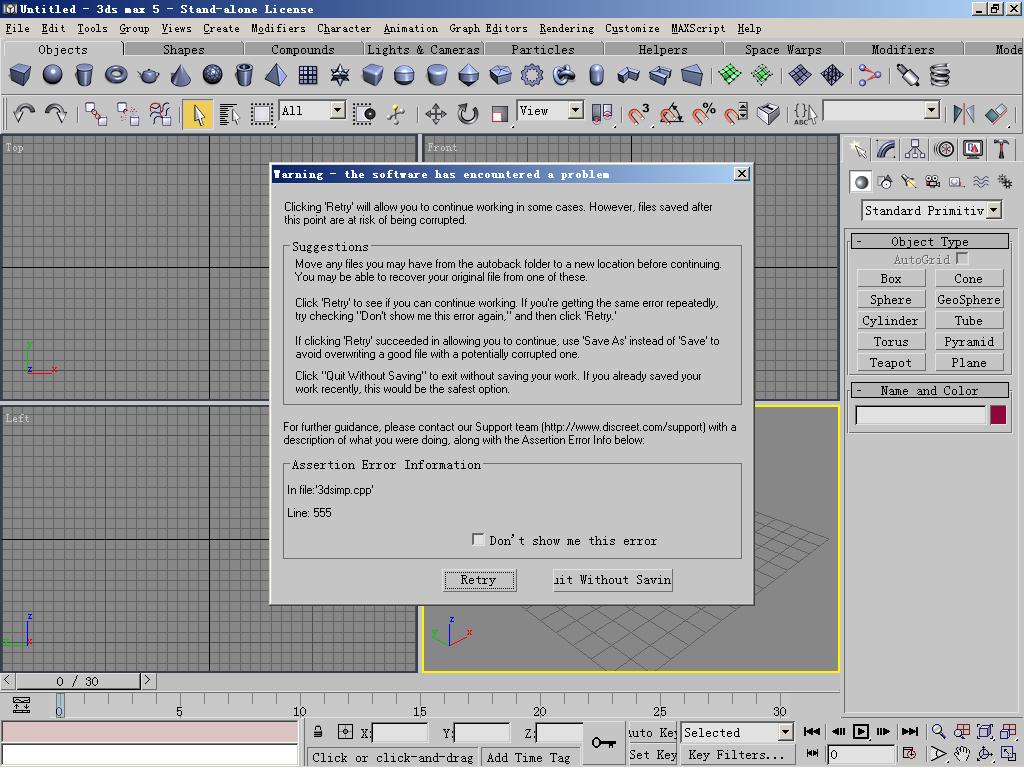This screenshot has height=768, width=1024.
Task: Click the Tube object button
Action: tap(968, 321)
